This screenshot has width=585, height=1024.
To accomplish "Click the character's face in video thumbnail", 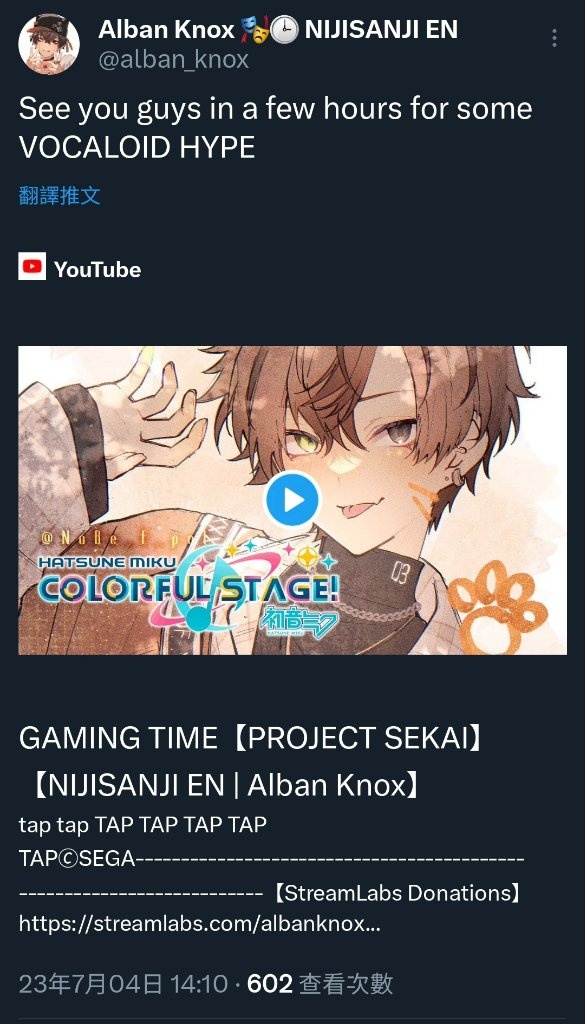I will tap(366, 451).
